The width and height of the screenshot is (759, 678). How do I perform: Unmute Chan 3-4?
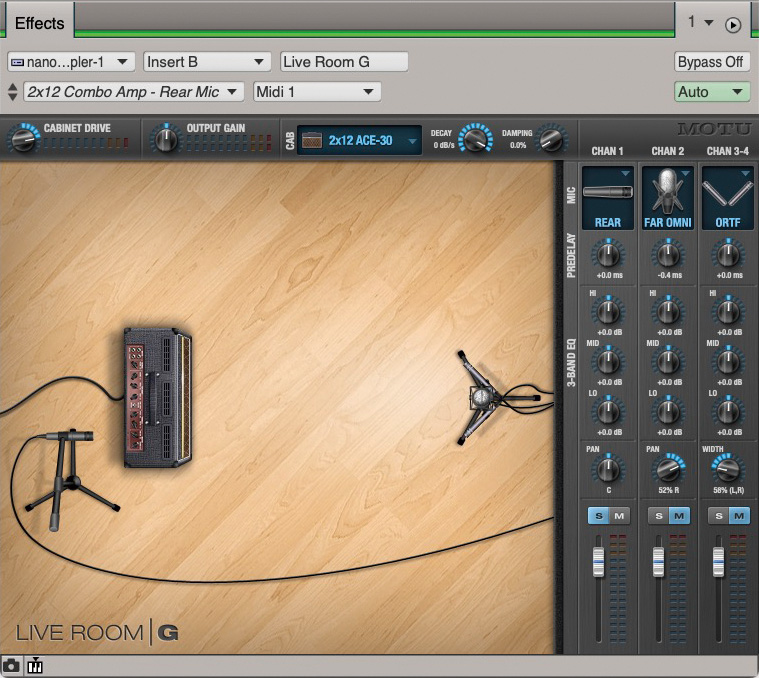739,516
